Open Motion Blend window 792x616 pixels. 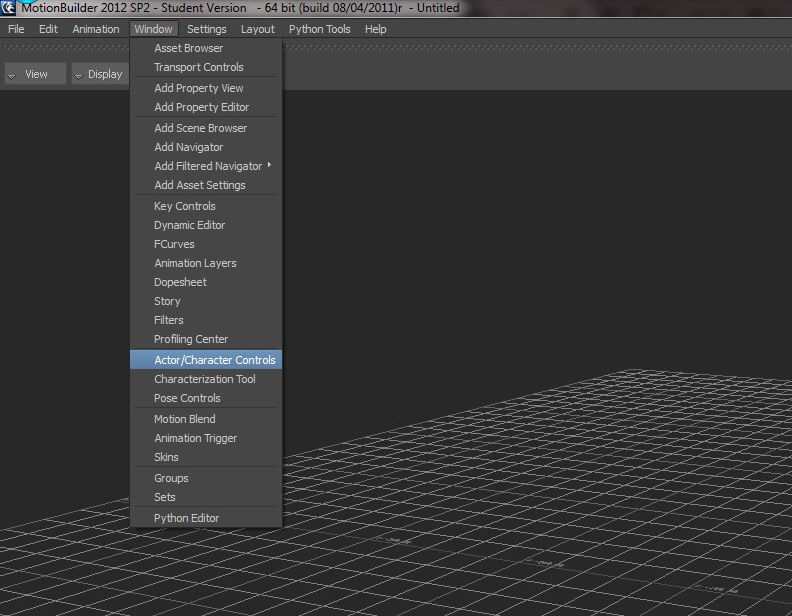pyautogui.click(x=206, y=419)
